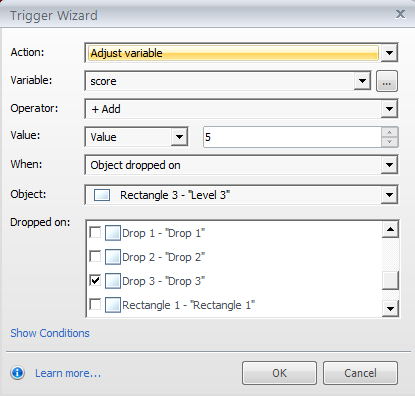415x396 pixels.
Task: Select the Drop 1 - "Drop 1" list text
Action: [164, 233]
